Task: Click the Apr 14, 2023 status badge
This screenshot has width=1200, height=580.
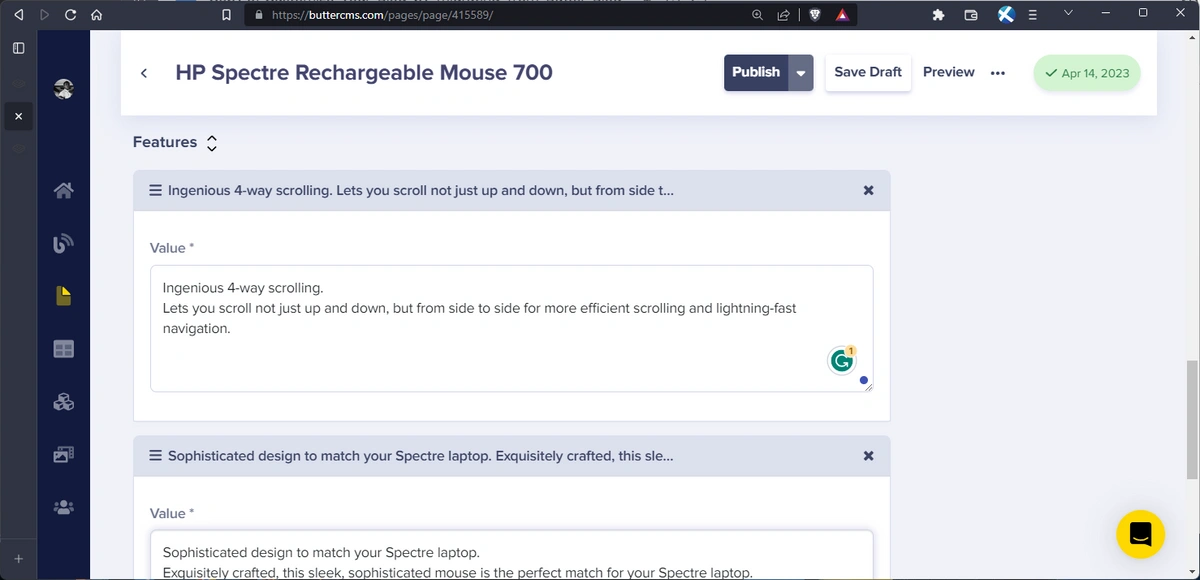Action: 1087,73
